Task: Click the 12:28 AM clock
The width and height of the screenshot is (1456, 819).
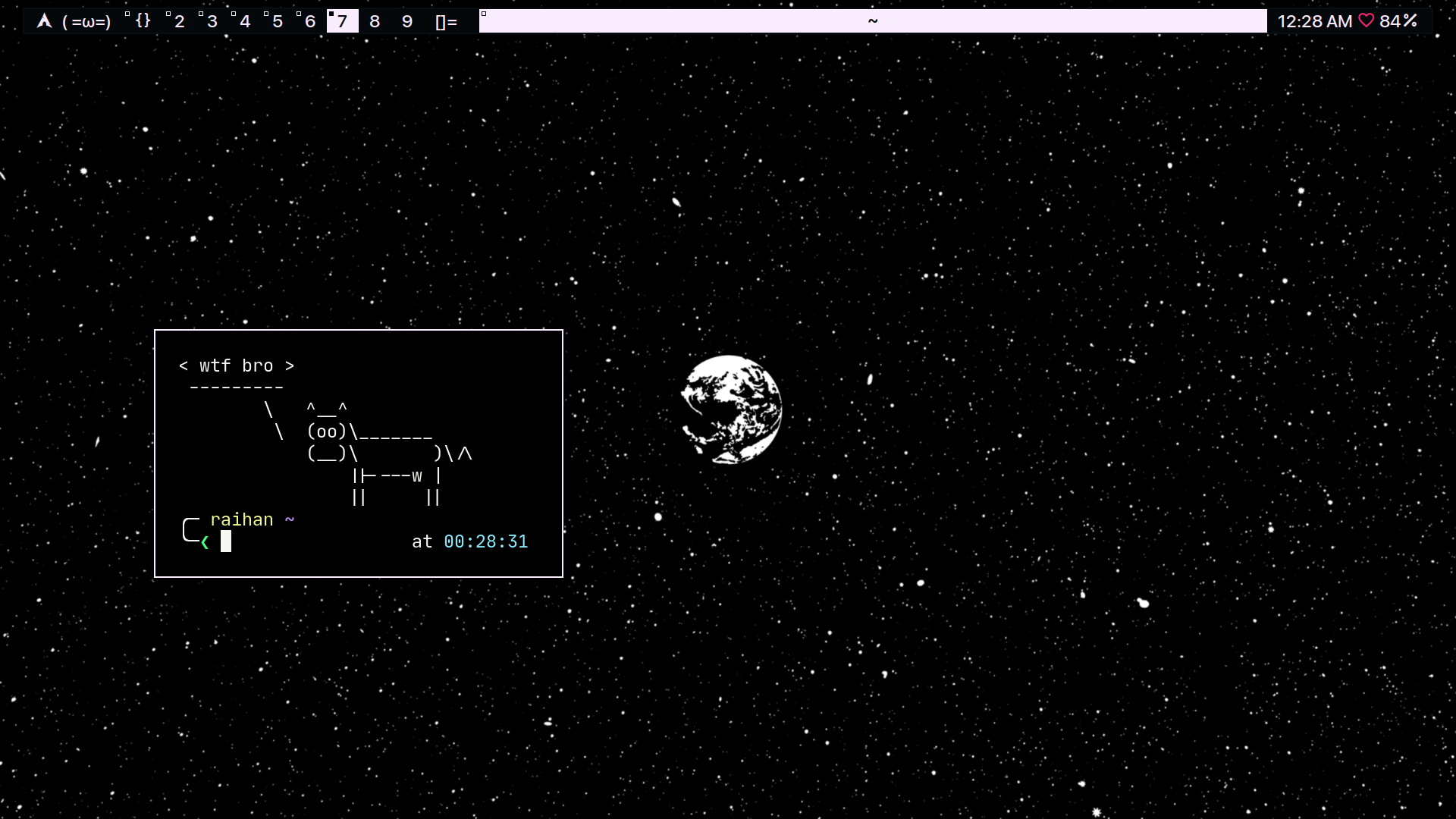Action: [1314, 21]
